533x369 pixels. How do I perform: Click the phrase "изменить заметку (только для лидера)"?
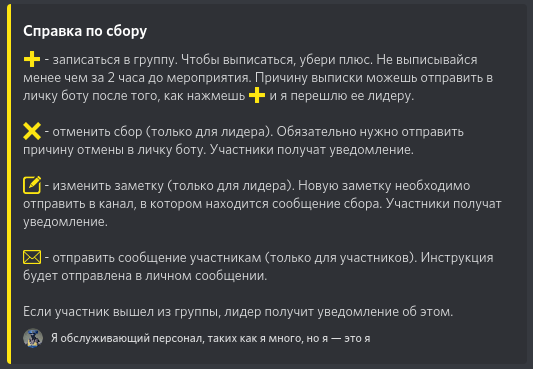pos(173,186)
